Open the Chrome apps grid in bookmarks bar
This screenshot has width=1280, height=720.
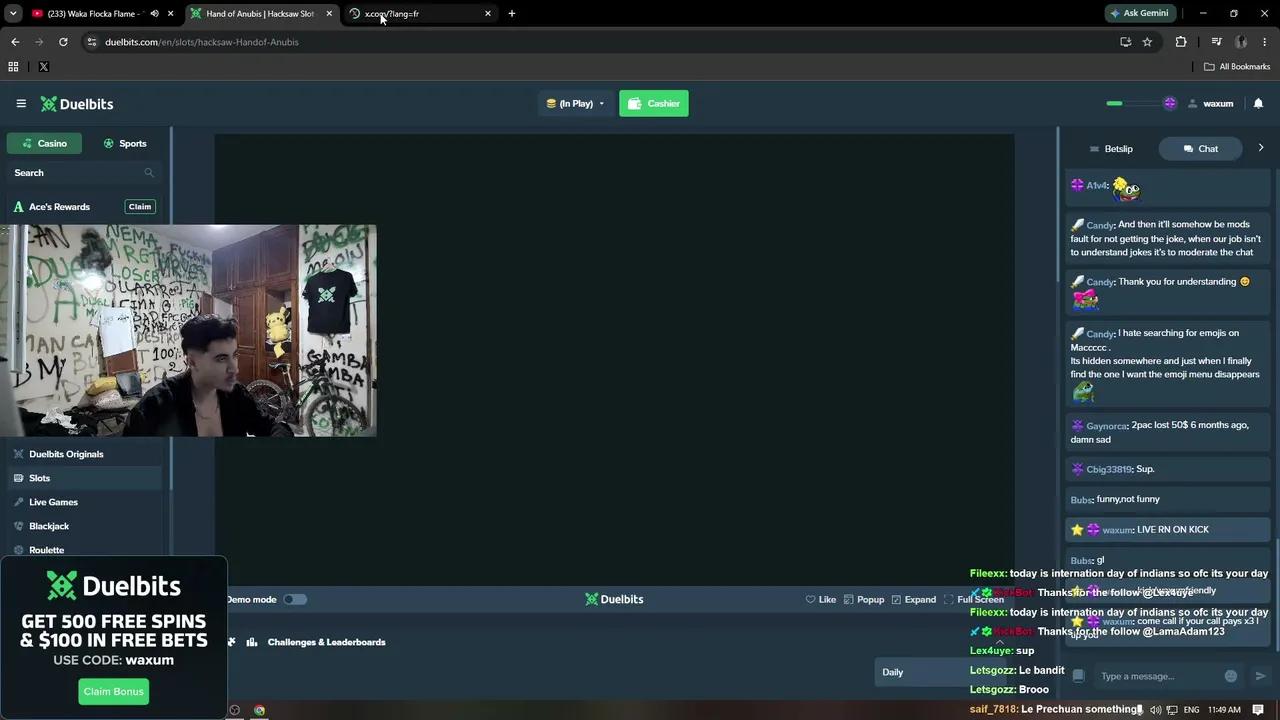(13, 67)
